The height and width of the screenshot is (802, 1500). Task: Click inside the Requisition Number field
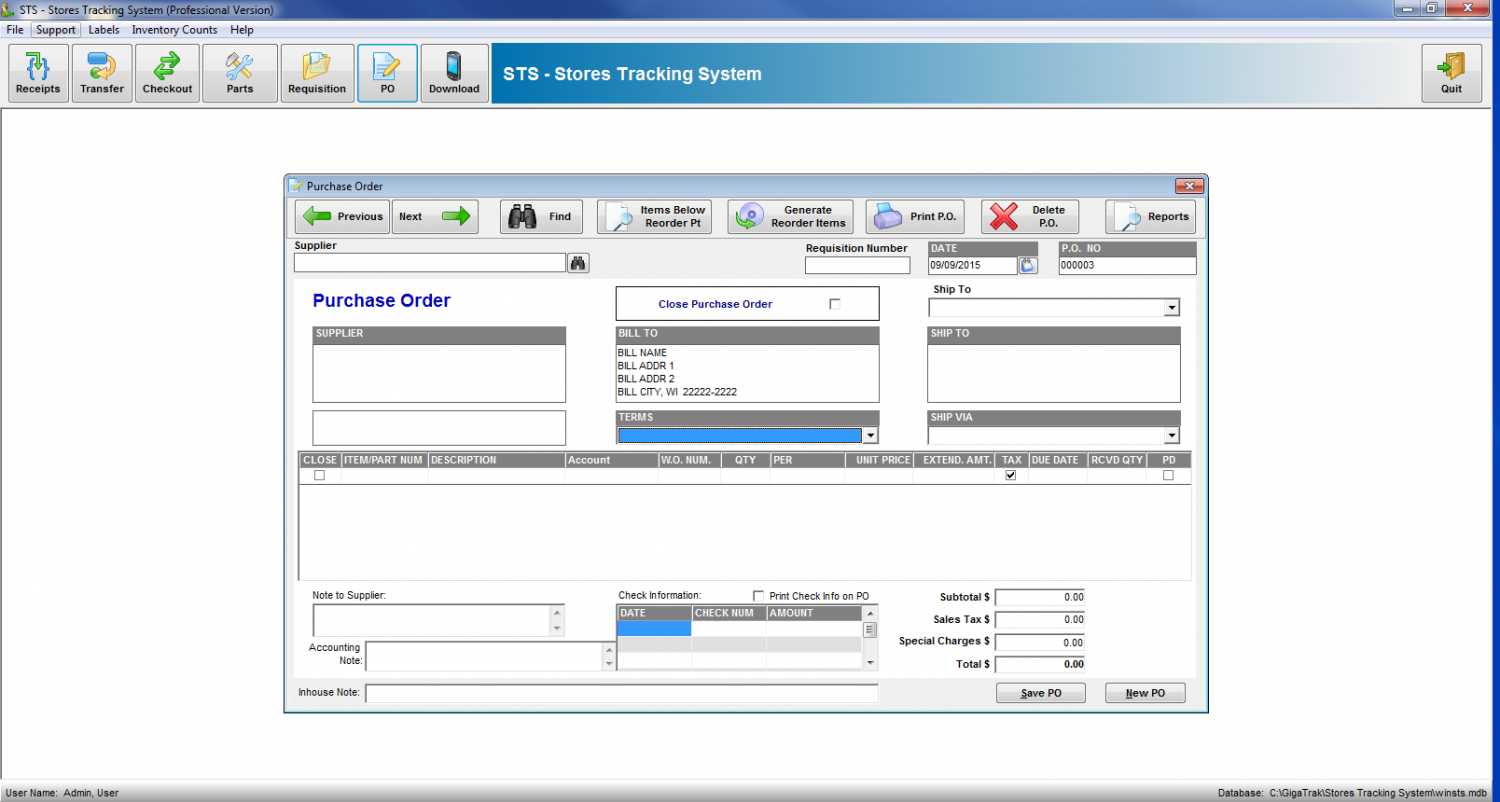pyautogui.click(x=857, y=264)
